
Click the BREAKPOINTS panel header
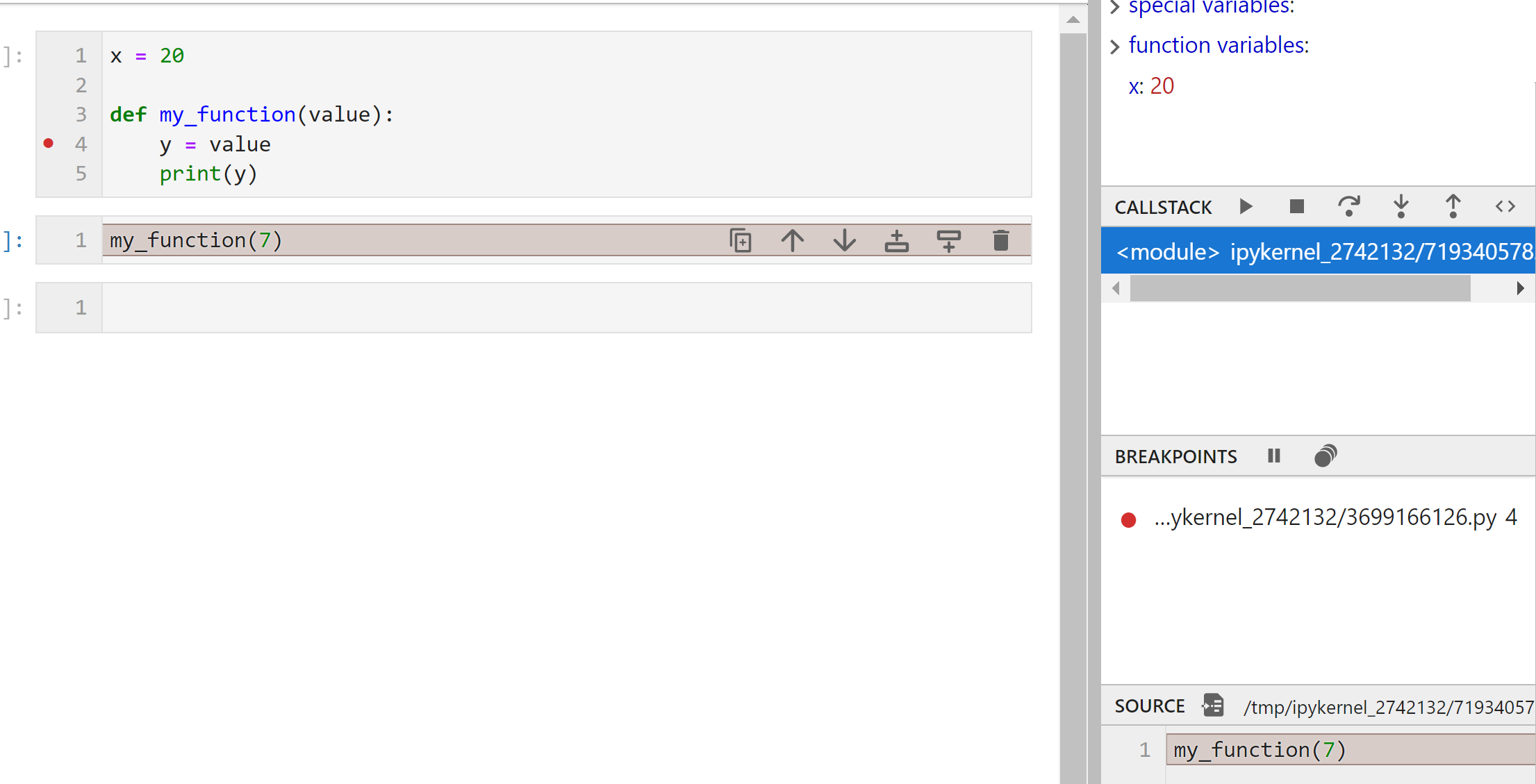[1175, 456]
